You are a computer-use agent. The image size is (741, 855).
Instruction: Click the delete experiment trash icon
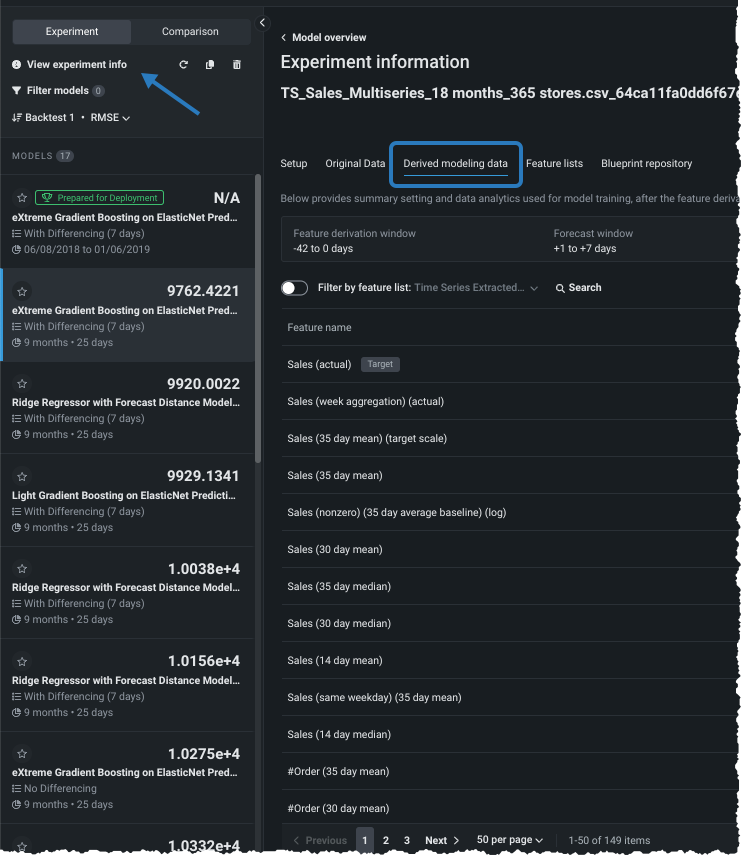point(237,65)
